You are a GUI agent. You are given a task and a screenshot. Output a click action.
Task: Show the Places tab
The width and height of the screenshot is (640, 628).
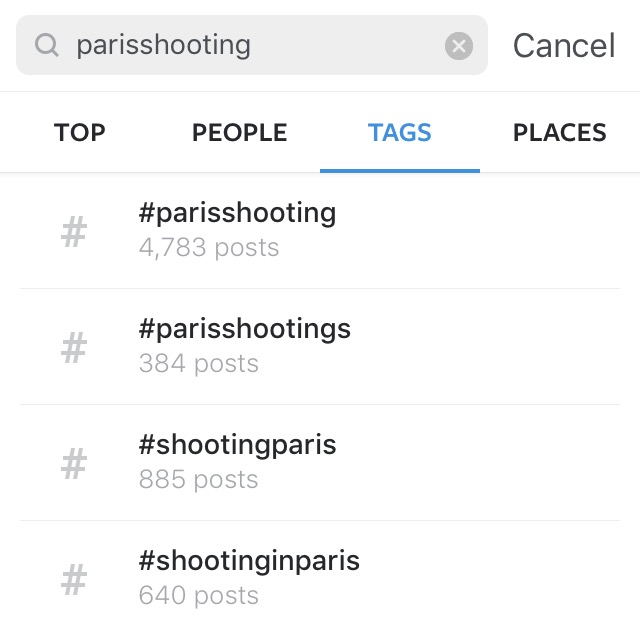[x=559, y=132]
